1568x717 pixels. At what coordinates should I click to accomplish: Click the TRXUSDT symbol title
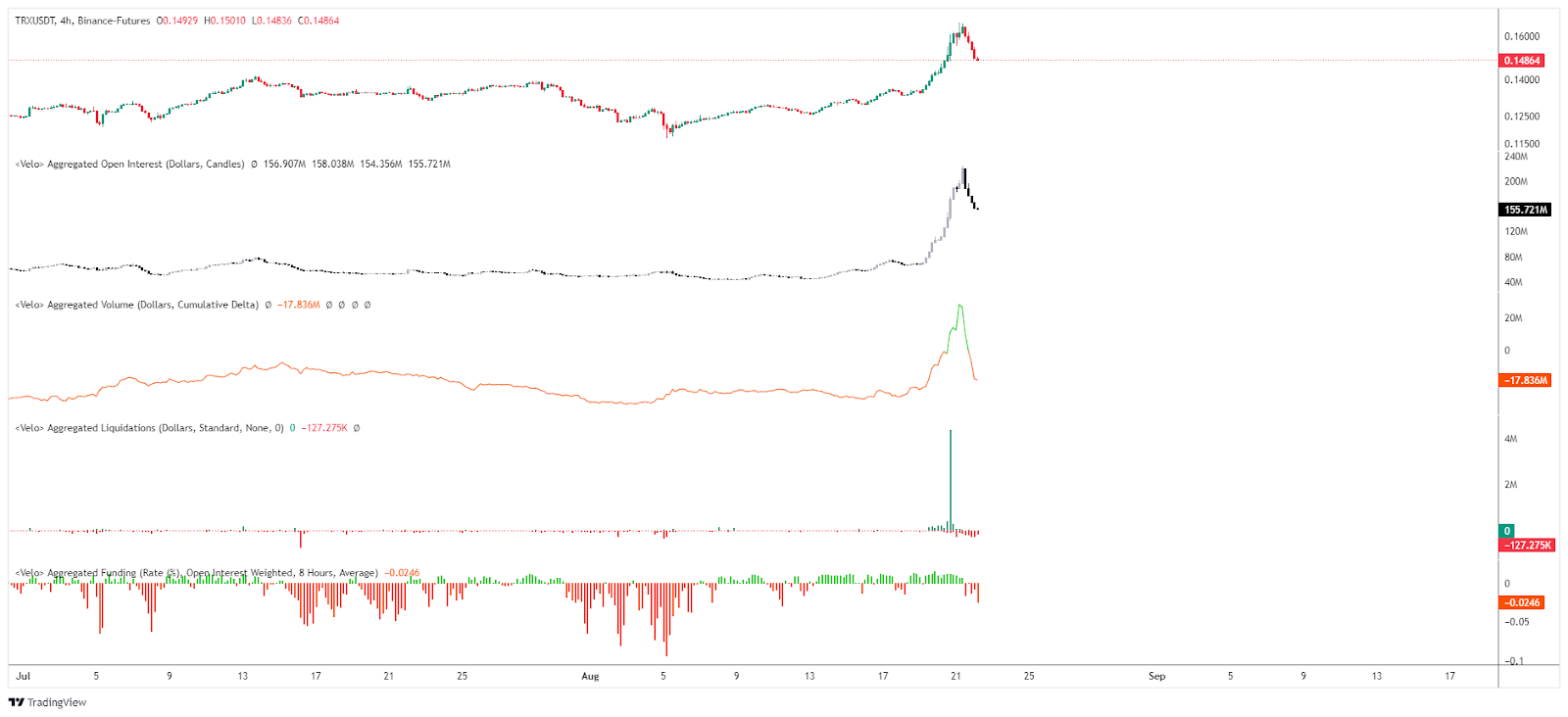coord(34,21)
